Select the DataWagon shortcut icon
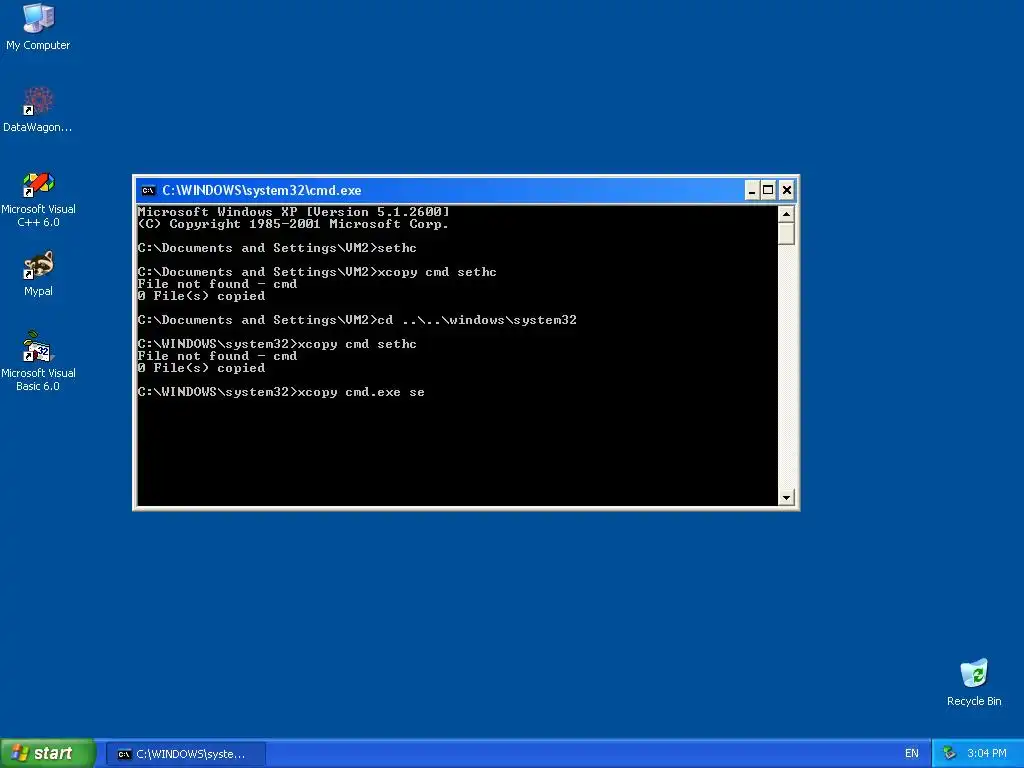Viewport: 1024px width, 768px height. click(38, 109)
